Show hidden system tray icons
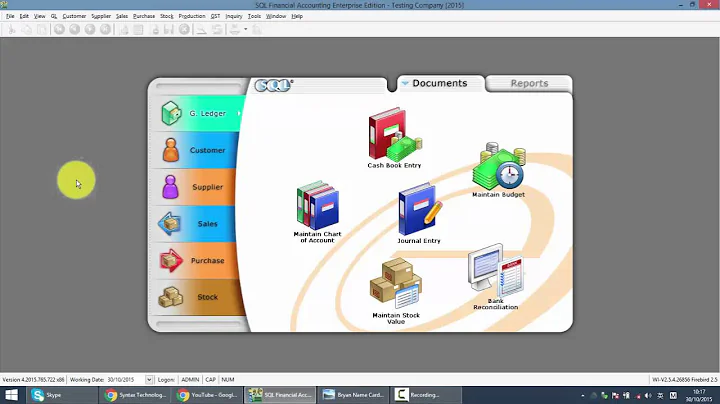 [x=583, y=395]
